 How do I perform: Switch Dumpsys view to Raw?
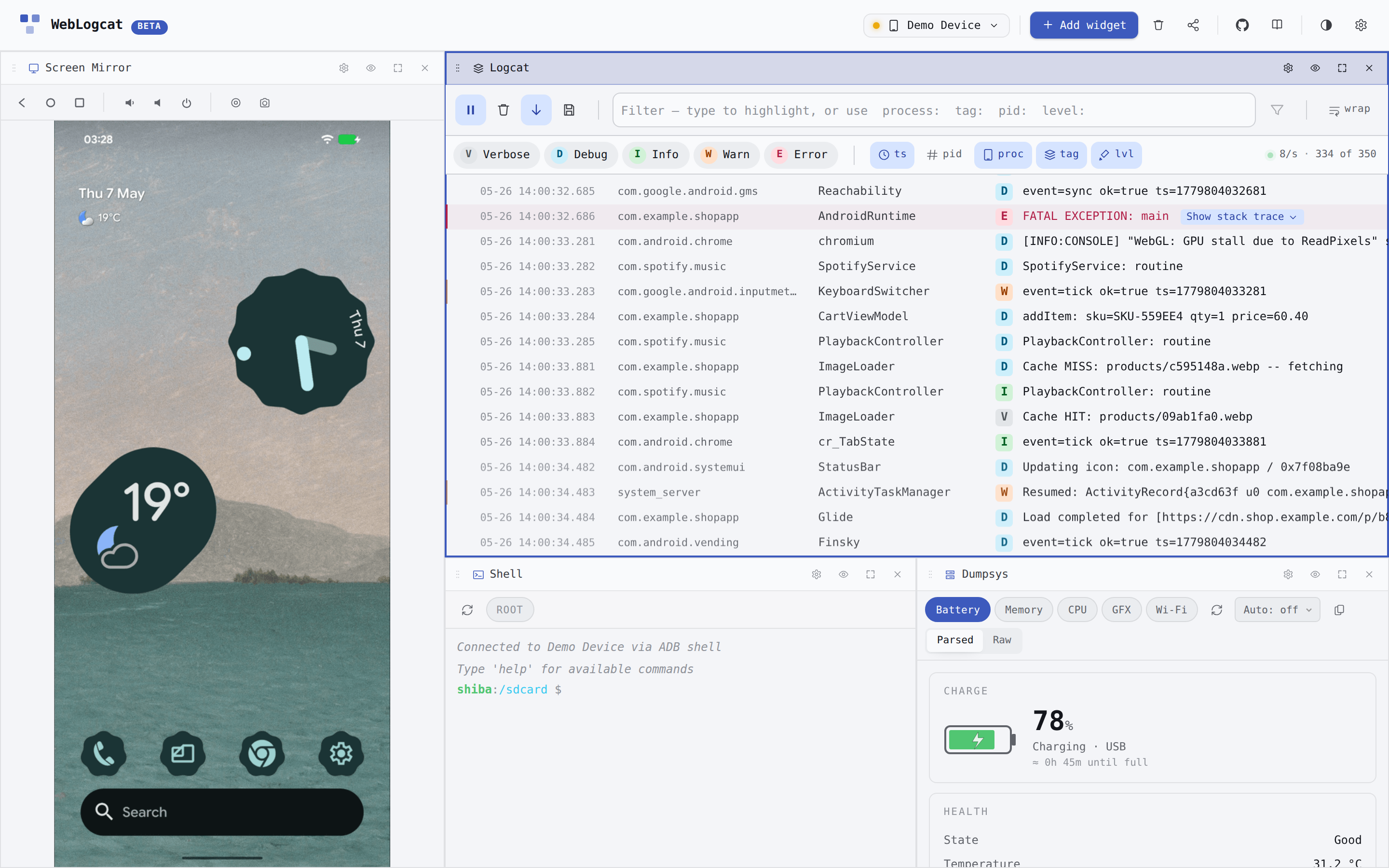(x=1002, y=640)
